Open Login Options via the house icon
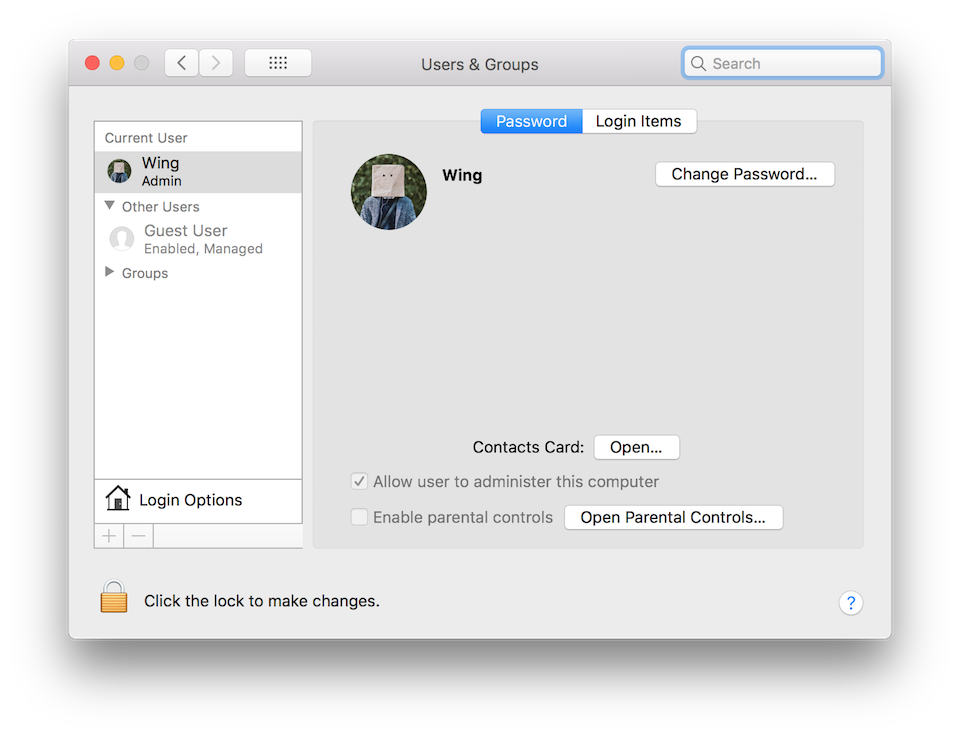The width and height of the screenshot is (960, 737). click(x=117, y=498)
